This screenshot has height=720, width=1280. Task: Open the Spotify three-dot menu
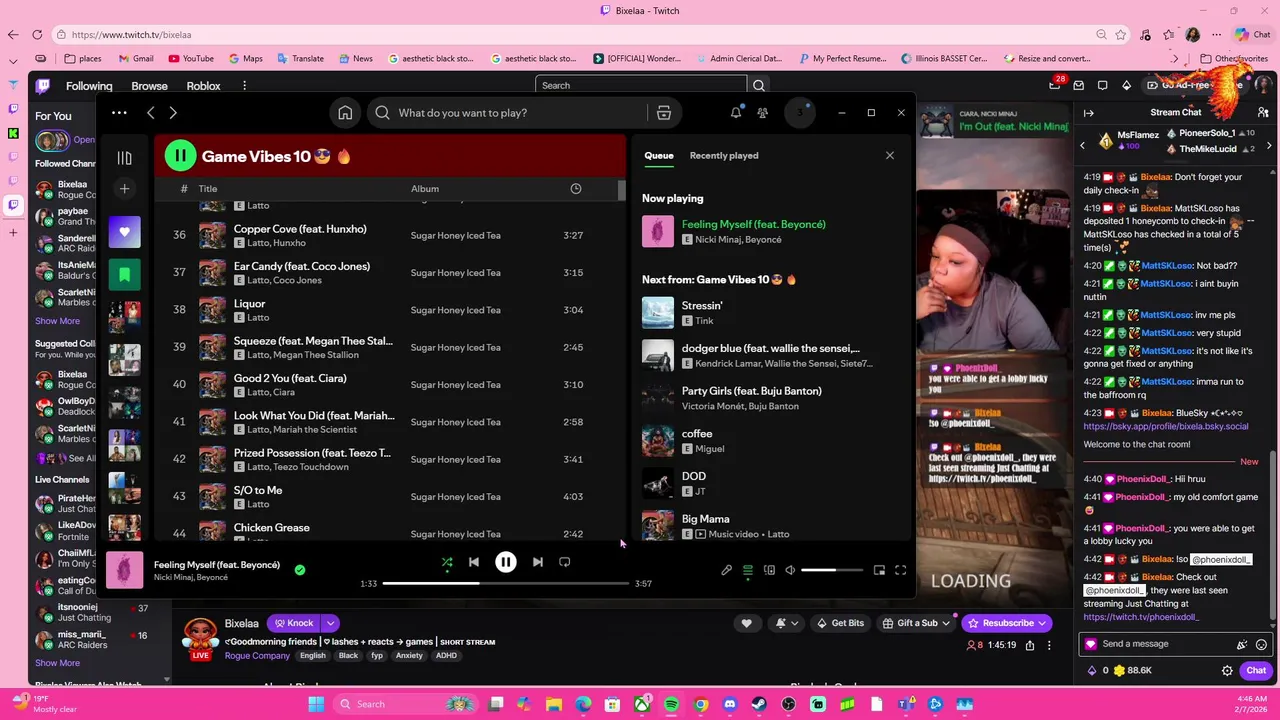coord(119,113)
